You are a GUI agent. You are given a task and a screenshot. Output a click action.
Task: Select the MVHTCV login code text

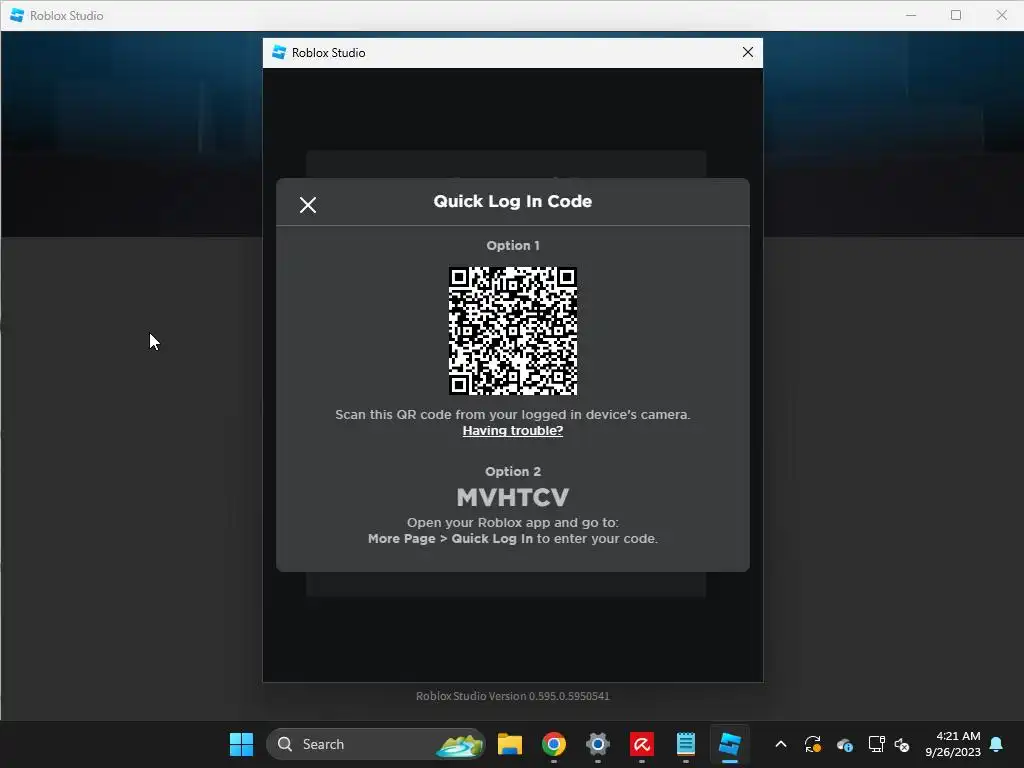[513, 498]
